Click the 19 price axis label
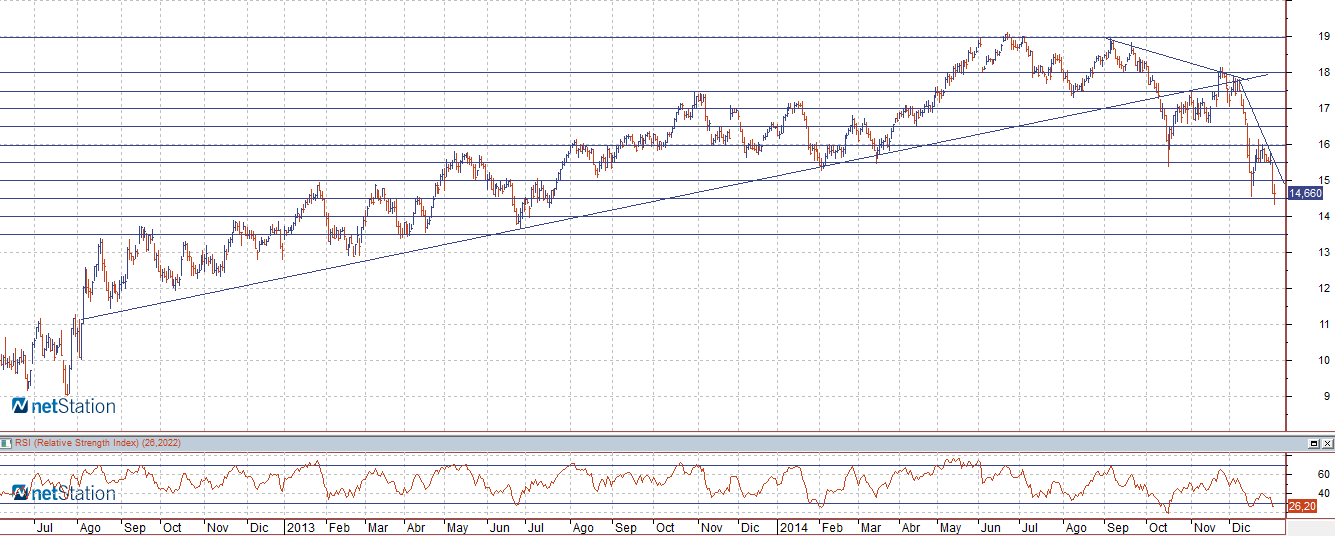The height and width of the screenshot is (536, 1335). click(1323, 36)
